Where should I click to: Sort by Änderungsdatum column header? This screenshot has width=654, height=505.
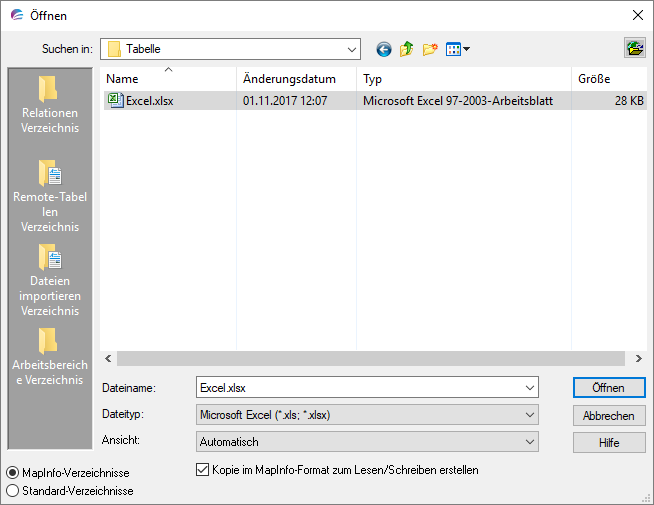click(x=296, y=79)
